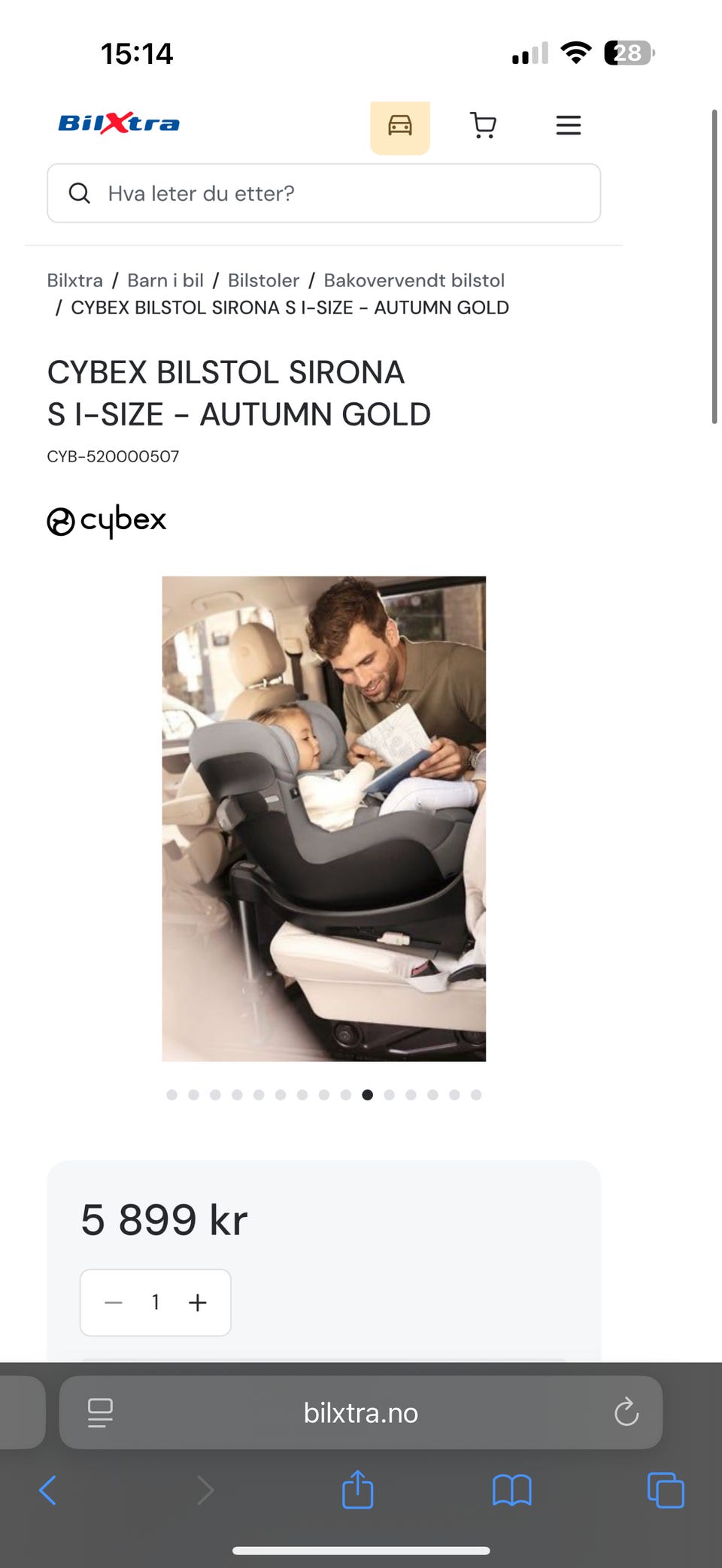
Task: Open the shopping cart
Action: (x=483, y=125)
